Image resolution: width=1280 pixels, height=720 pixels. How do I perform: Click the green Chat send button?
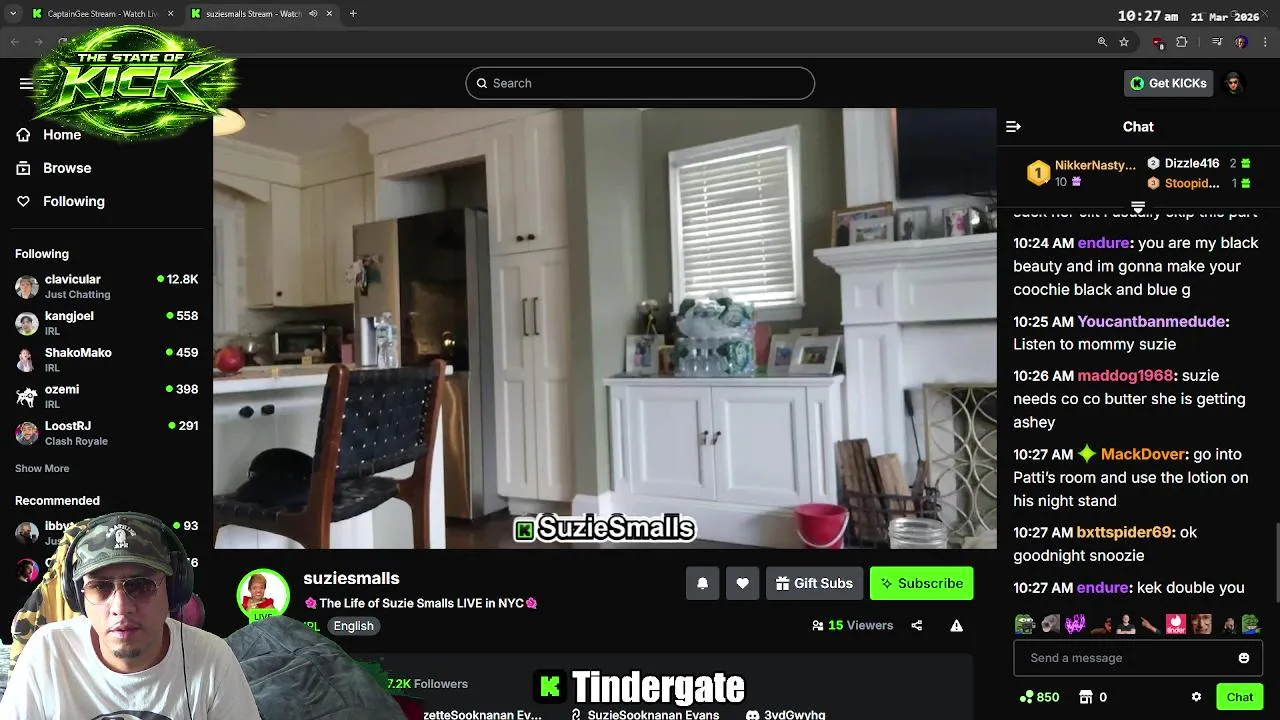pyautogui.click(x=1240, y=697)
